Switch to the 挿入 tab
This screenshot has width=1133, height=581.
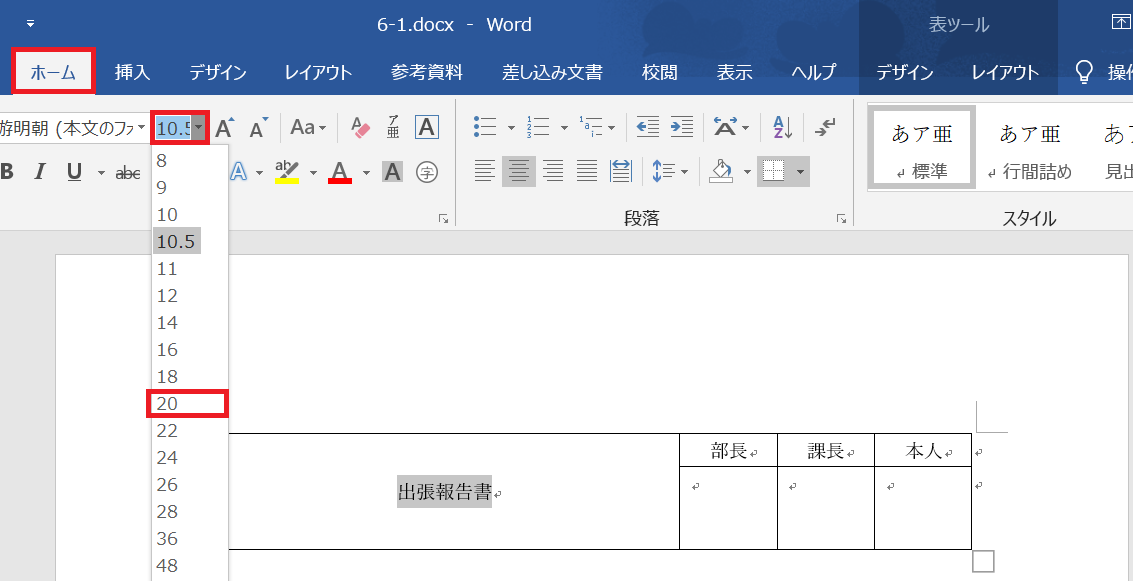[132, 73]
